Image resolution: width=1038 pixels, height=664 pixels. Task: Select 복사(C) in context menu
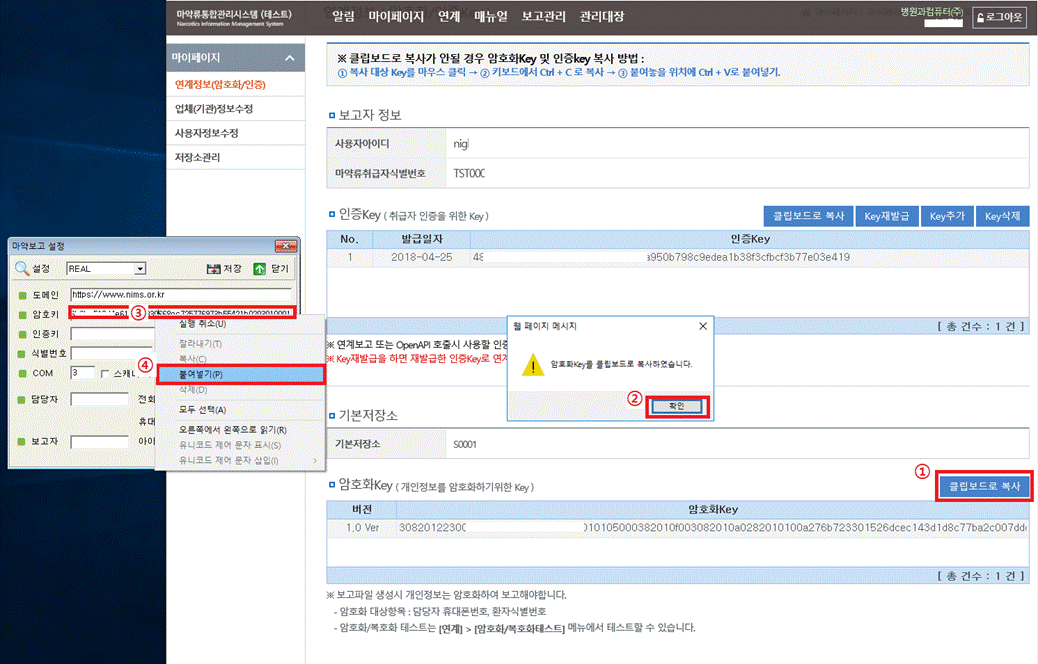(240, 359)
